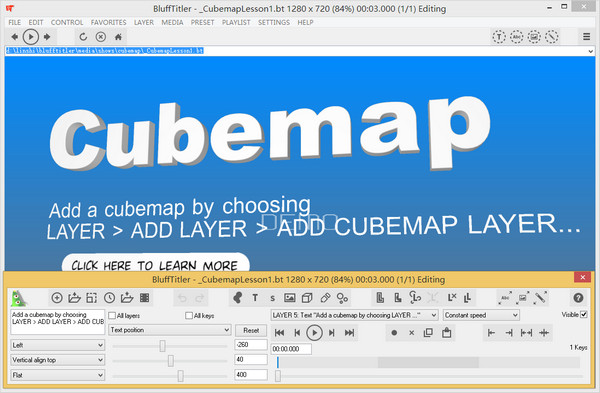The image size is (600, 393).
Task: Click the create key record dot
Action: click(394, 333)
